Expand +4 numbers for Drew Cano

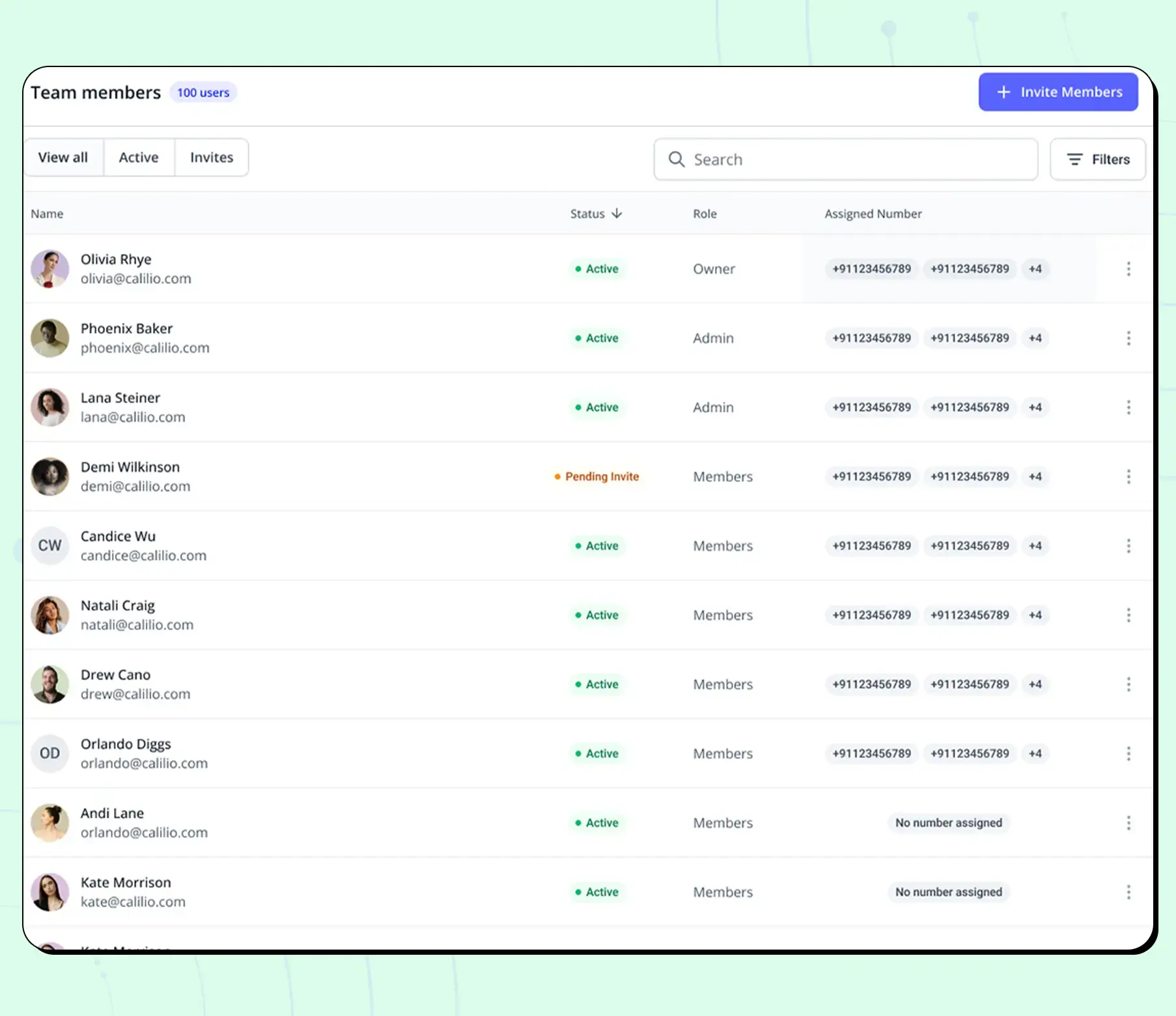point(1035,684)
